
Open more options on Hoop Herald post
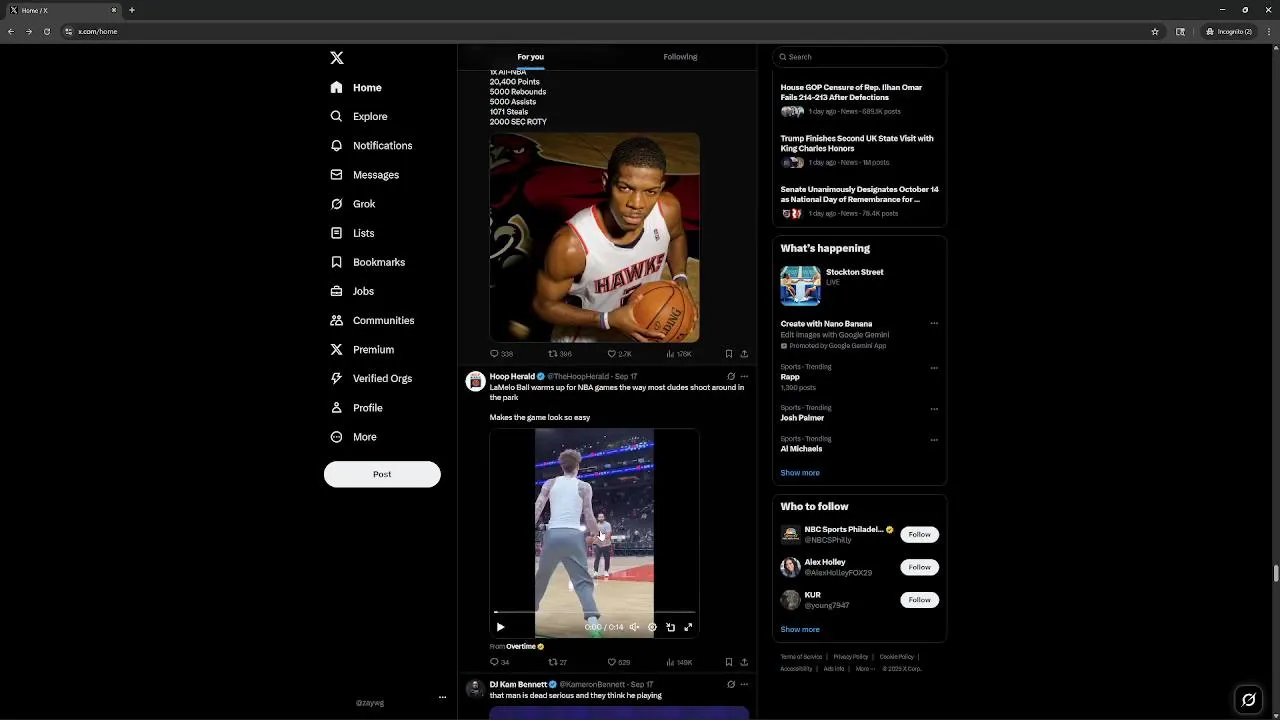pyautogui.click(x=744, y=377)
